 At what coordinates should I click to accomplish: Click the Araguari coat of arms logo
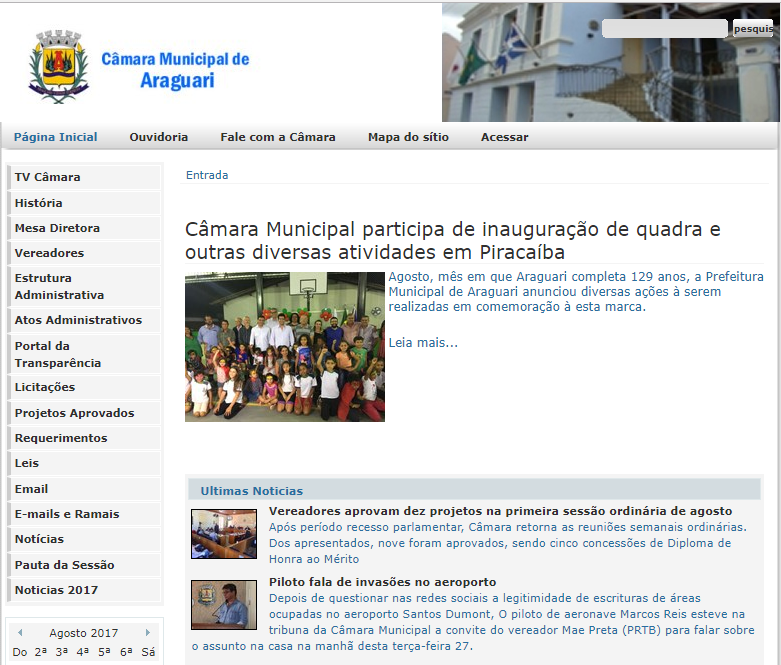coord(60,66)
